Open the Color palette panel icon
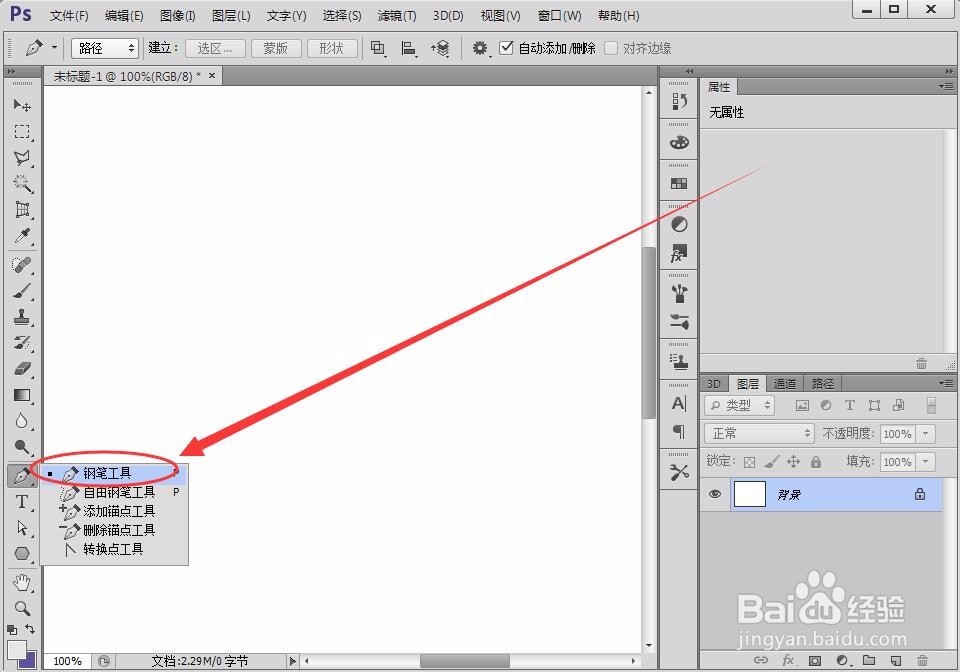This screenshot has height=672, width=960. 679,143
